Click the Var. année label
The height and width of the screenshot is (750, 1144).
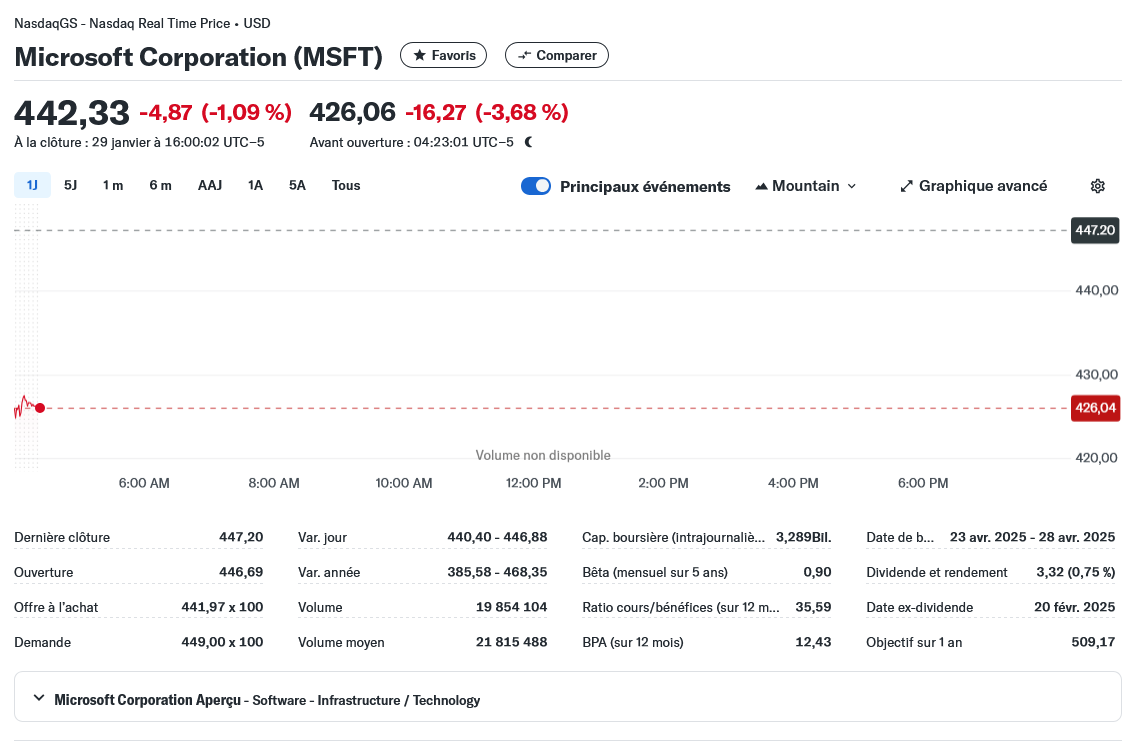coord(329,573)
